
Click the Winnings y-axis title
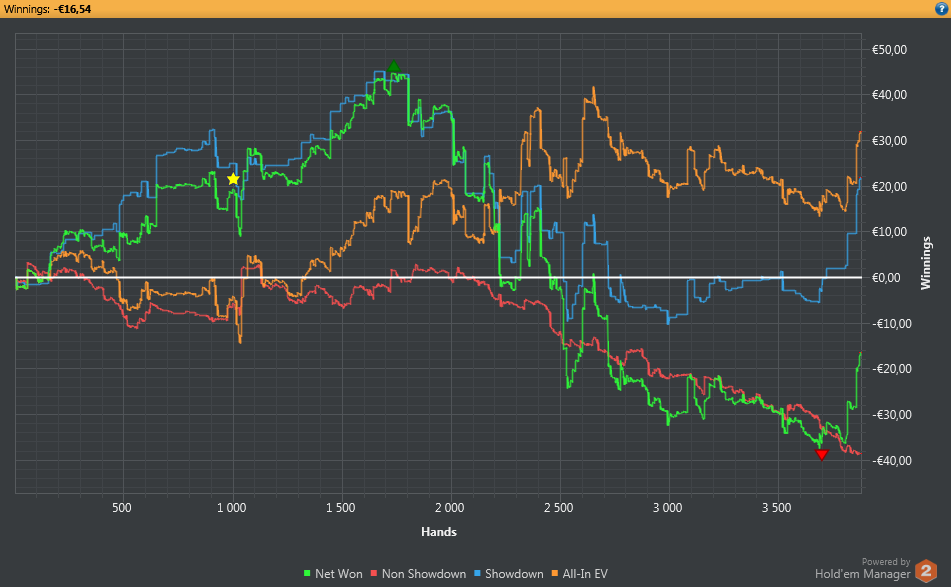click(x=926, y=263)
